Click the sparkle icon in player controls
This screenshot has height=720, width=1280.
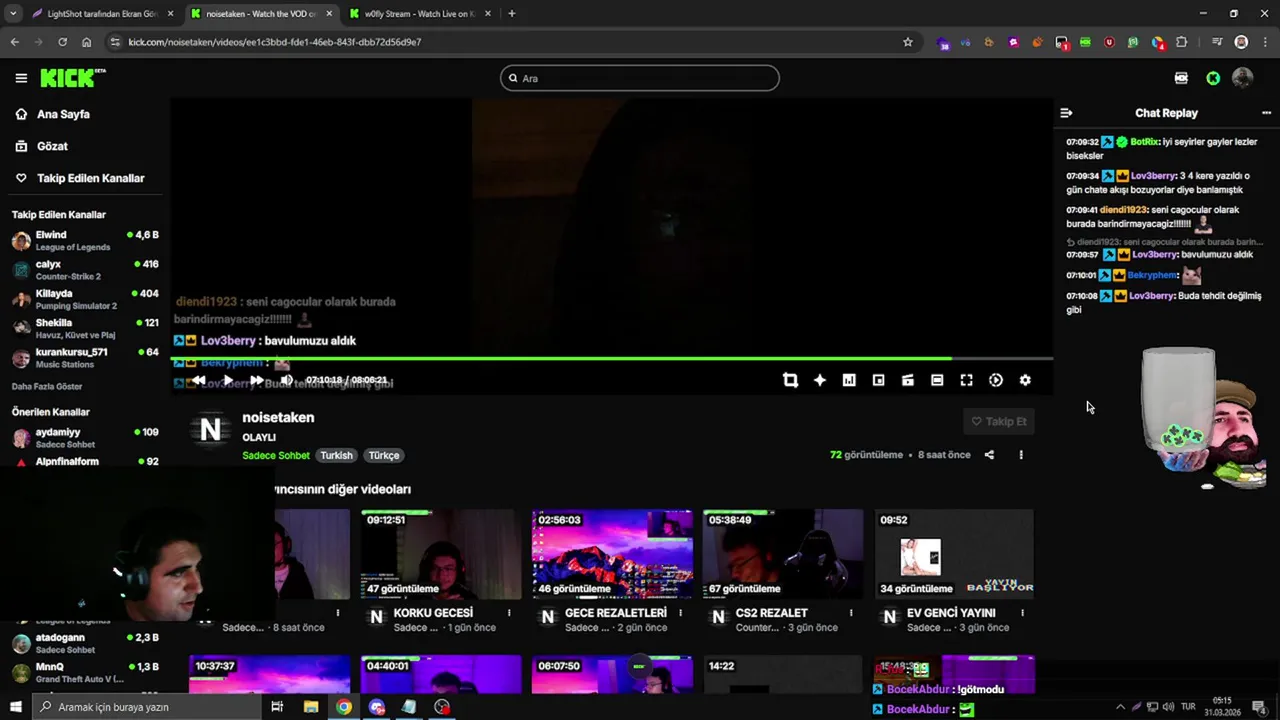820,380
